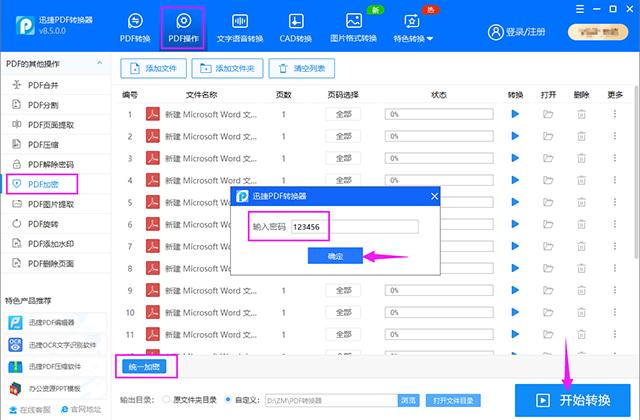640x420 pixels.
Task: Select PDF加密 in the sidebar
Action: click(56, 184)
